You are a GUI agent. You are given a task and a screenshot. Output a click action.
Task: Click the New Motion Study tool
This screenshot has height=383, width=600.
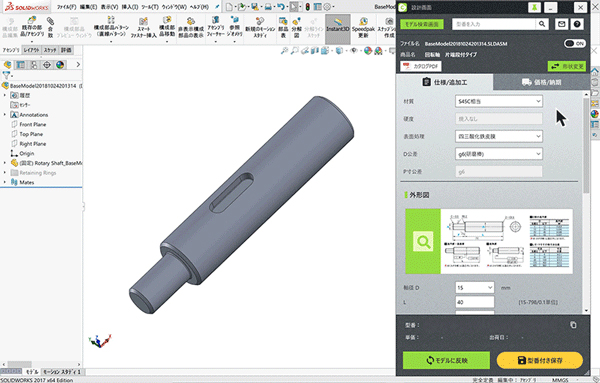pyautogui.click(x=260, y=28)
